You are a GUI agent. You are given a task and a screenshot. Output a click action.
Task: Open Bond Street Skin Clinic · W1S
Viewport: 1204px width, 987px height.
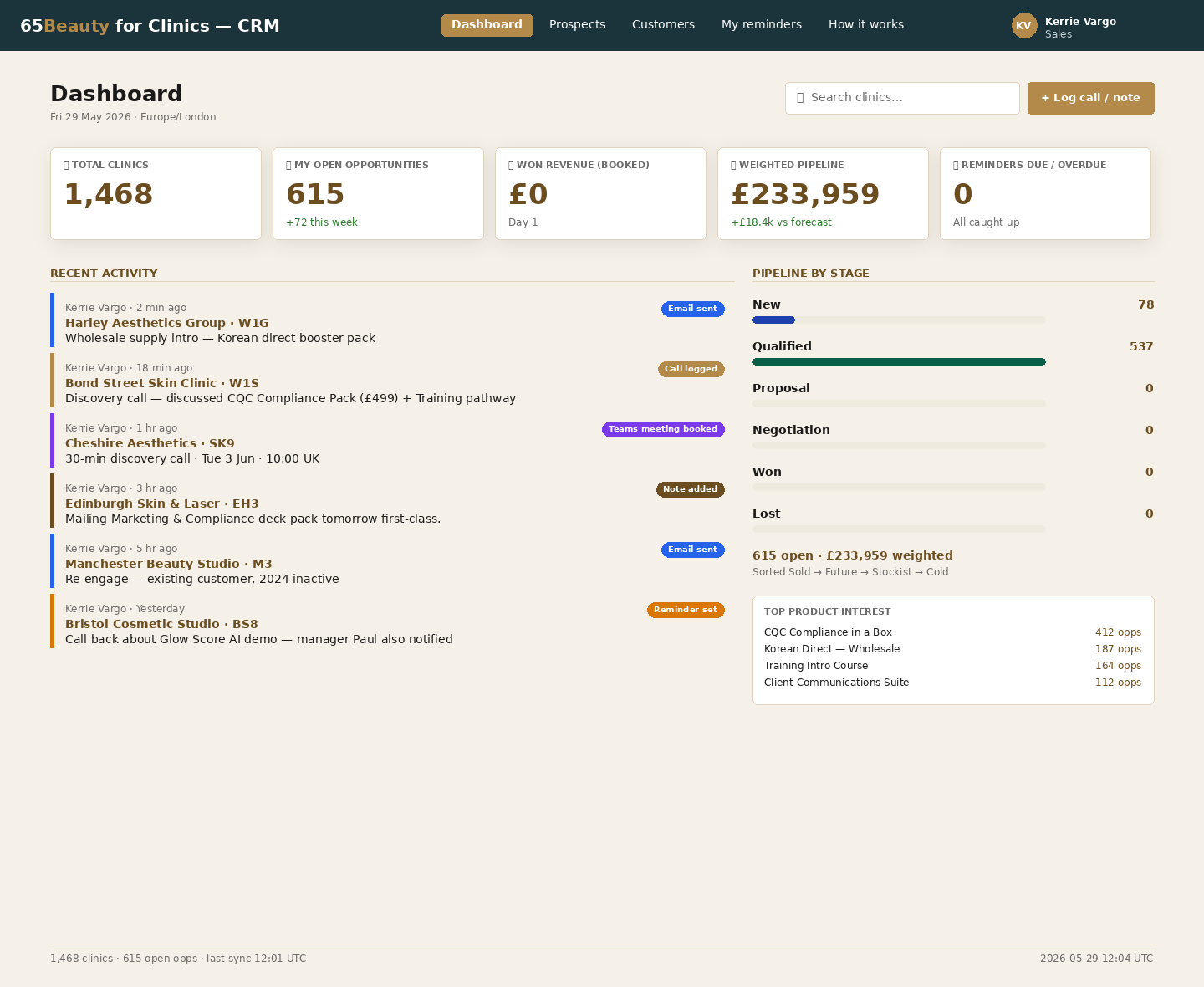(x=162, y=383)
